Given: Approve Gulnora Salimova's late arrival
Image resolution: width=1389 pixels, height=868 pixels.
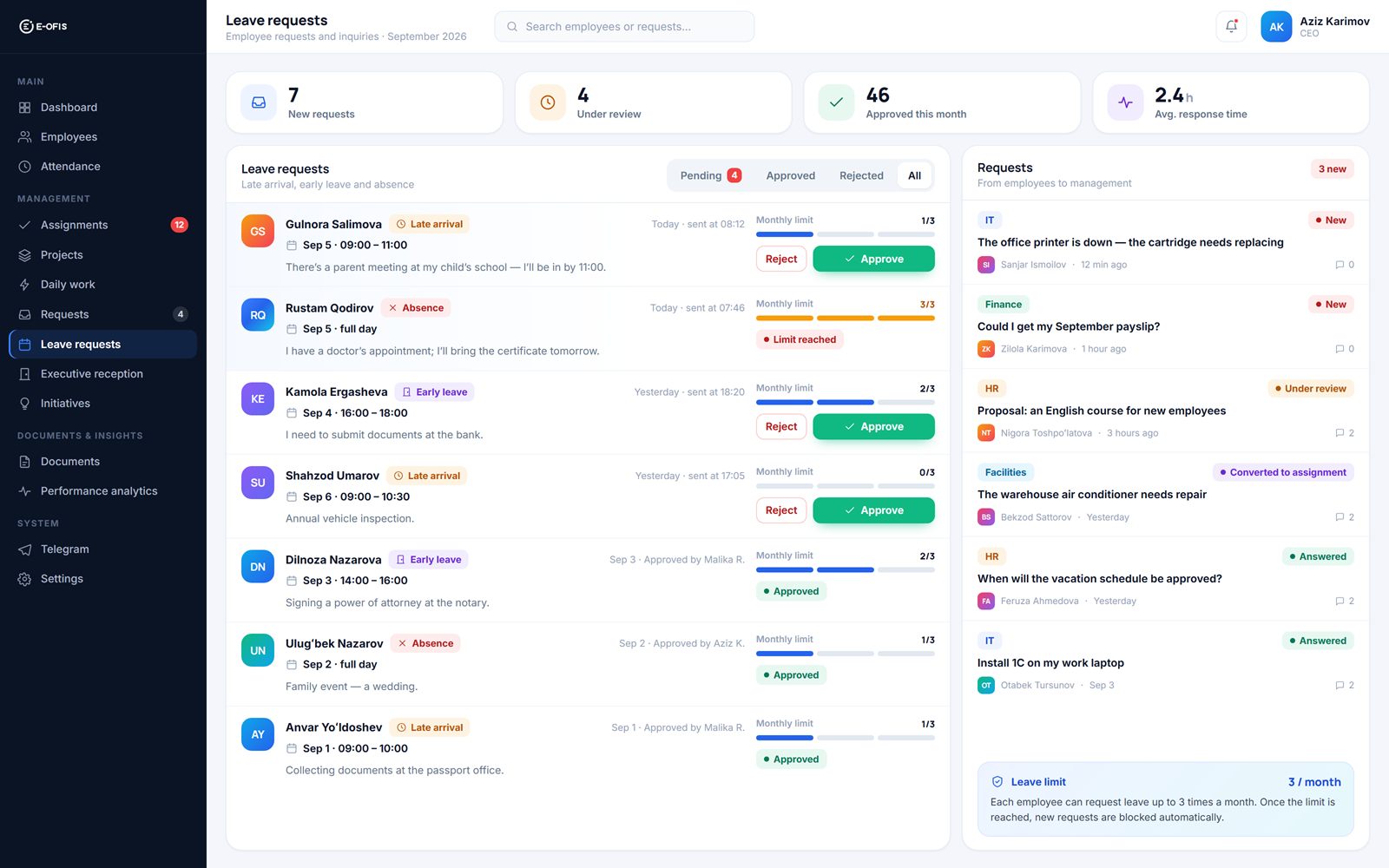Looking at the screenshot, I should point(873,259).
